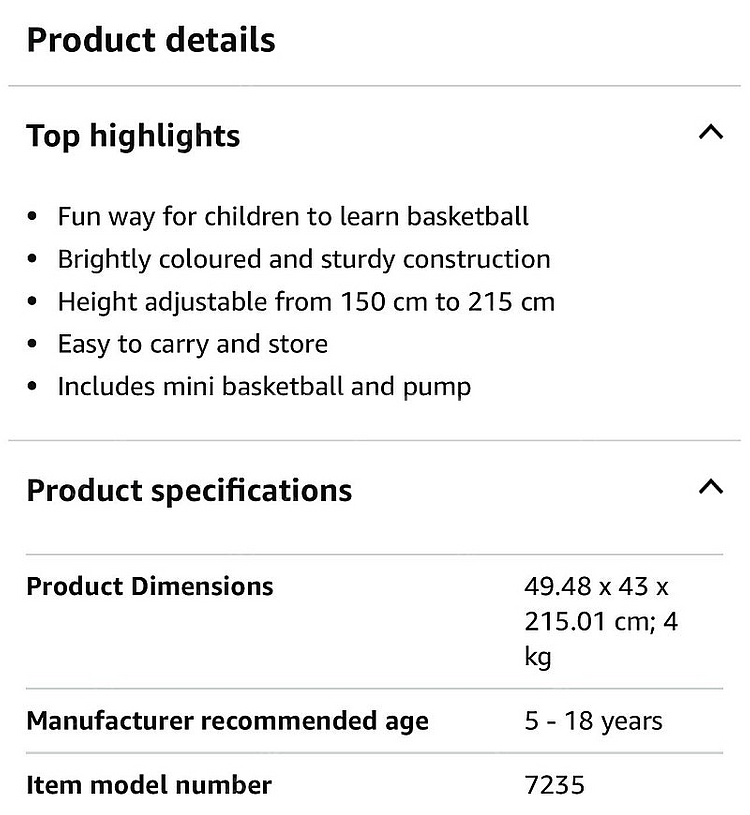This screenshot has height=815, width=750.
Task: Click the 'Easy to carry and store' highlight
Action: 193,344
